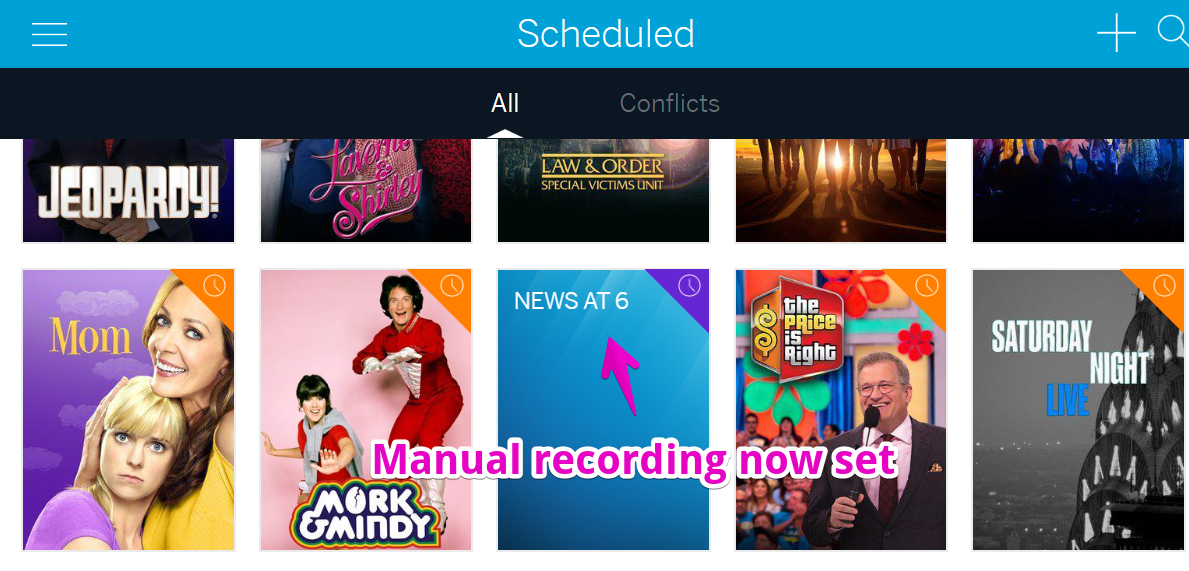This screenshot has width=1189, height=571.
Task: Open the Jeopardy! recording tile
Action: pyautogui.click(x=128, y=190)
